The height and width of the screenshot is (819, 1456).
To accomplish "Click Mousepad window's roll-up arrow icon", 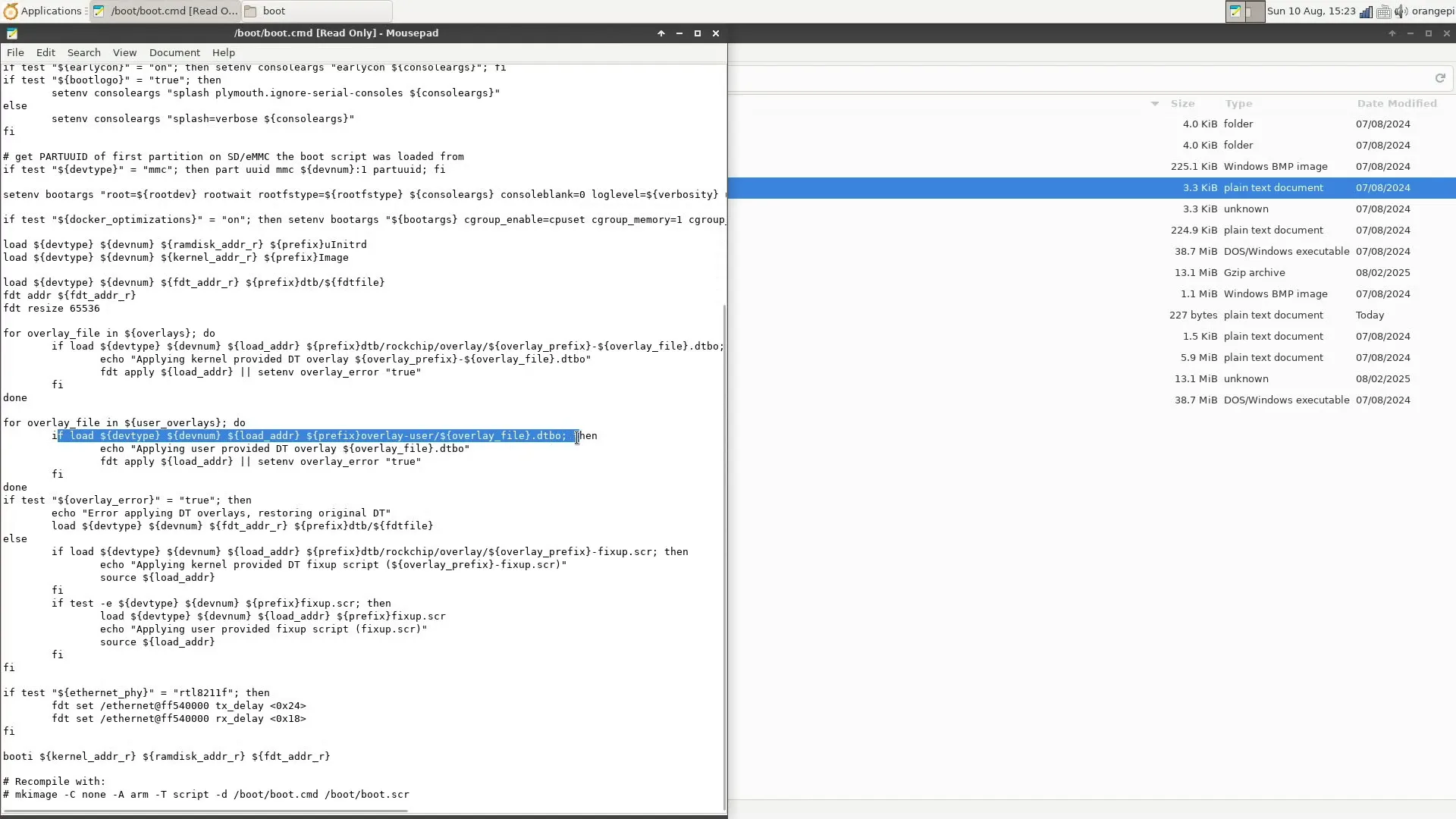I will tap(661, 33).
